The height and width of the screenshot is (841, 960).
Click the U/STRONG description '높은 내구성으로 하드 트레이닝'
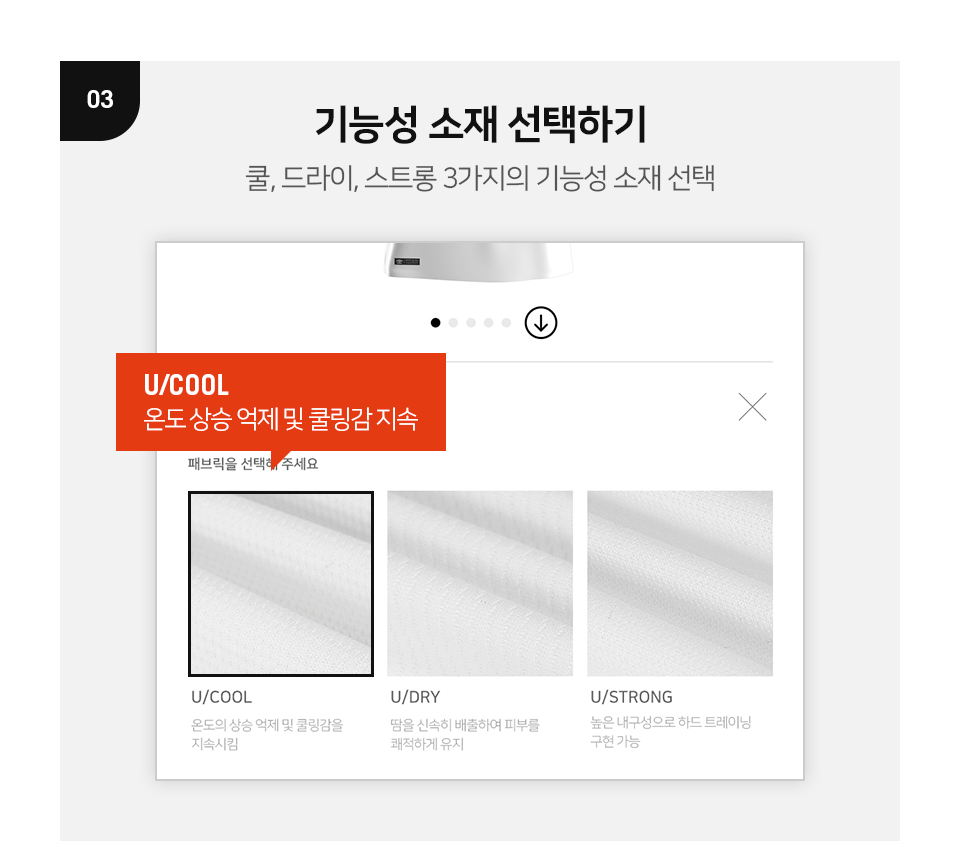click(x=670, y=722)
